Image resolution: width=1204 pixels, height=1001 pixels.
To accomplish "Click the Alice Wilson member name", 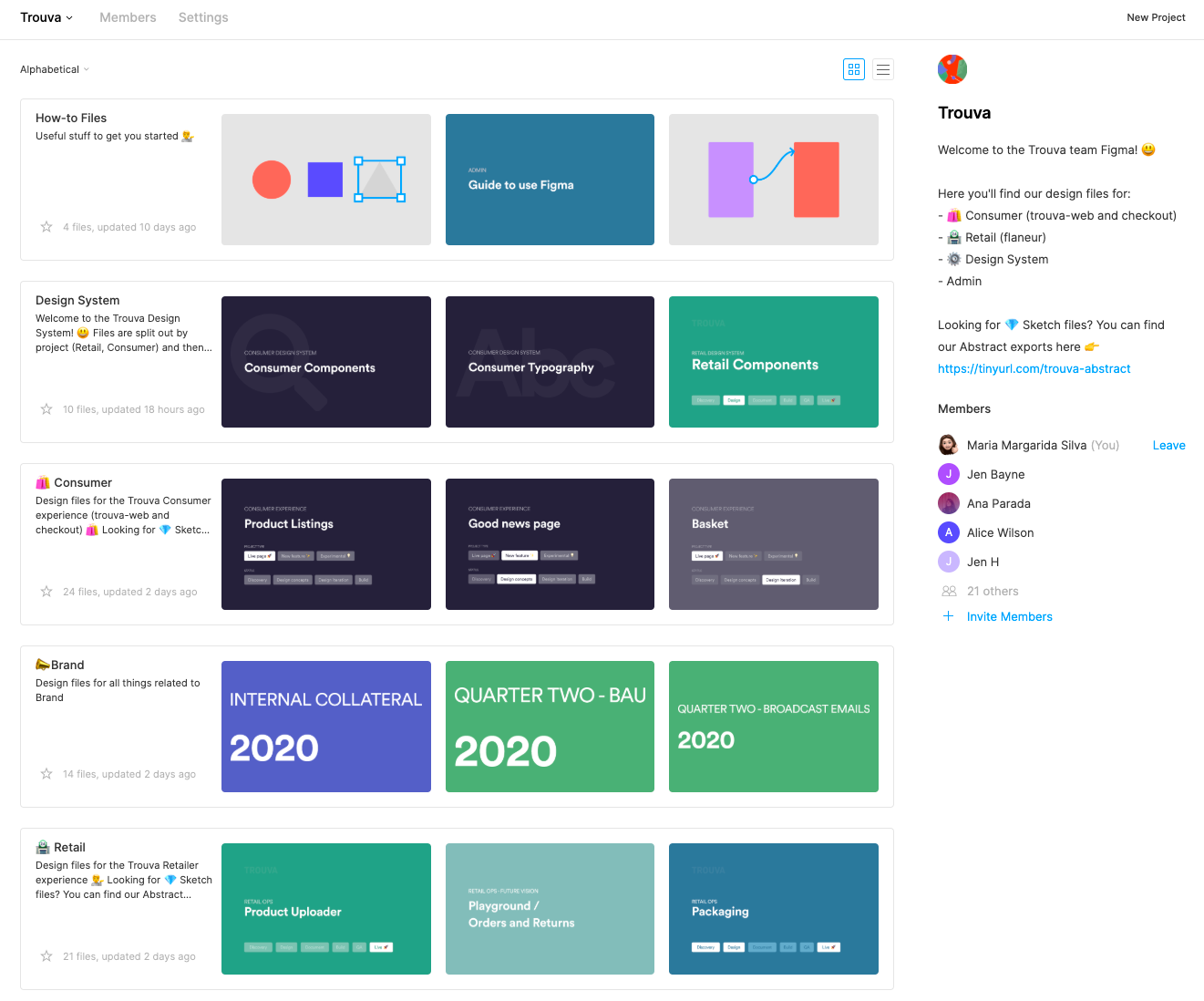I will (1000, 533).
